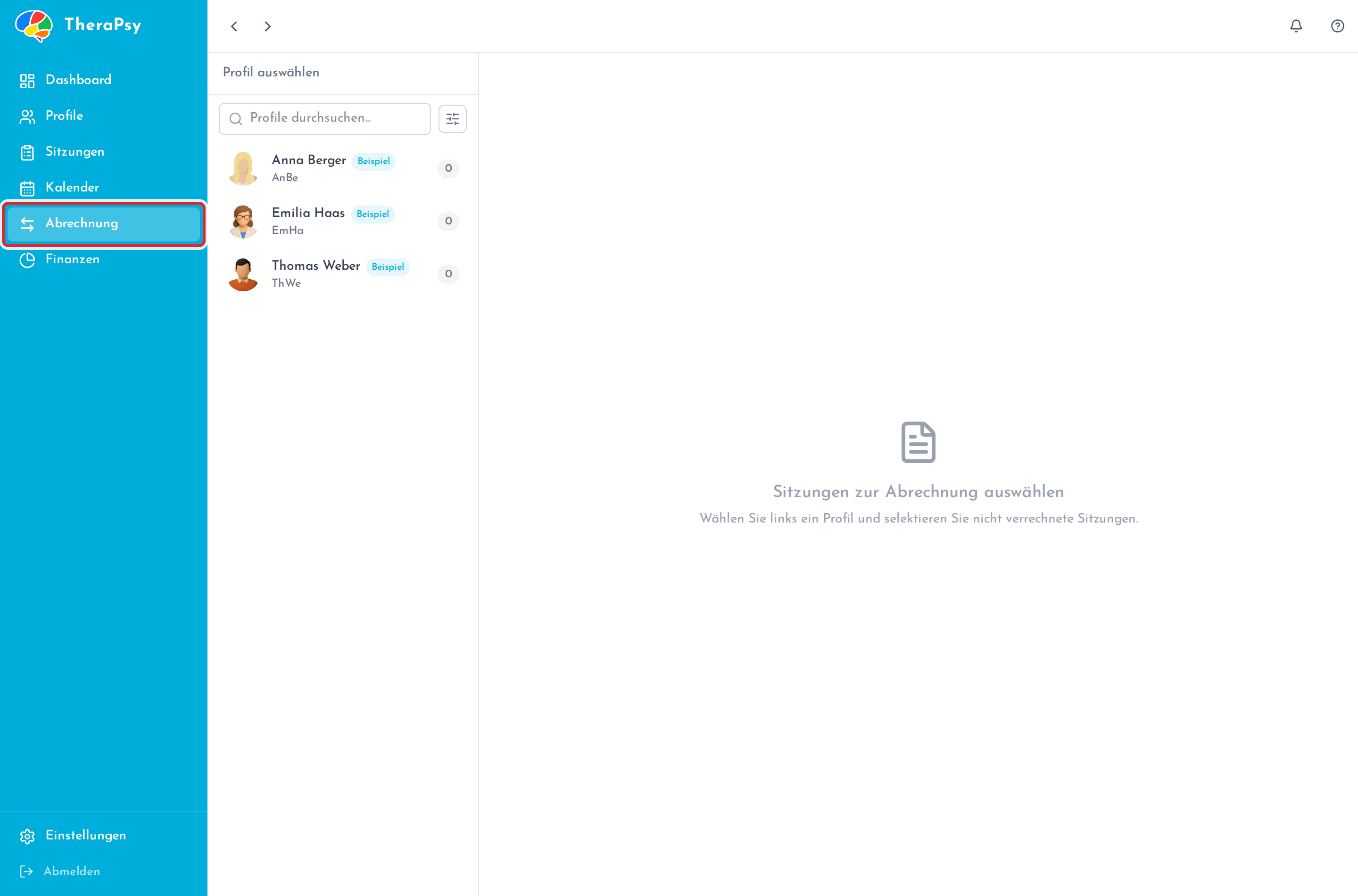The image size is (1358, 896).
Task: Select the Abrechnung menu item
Action: [x=103, y=224]
